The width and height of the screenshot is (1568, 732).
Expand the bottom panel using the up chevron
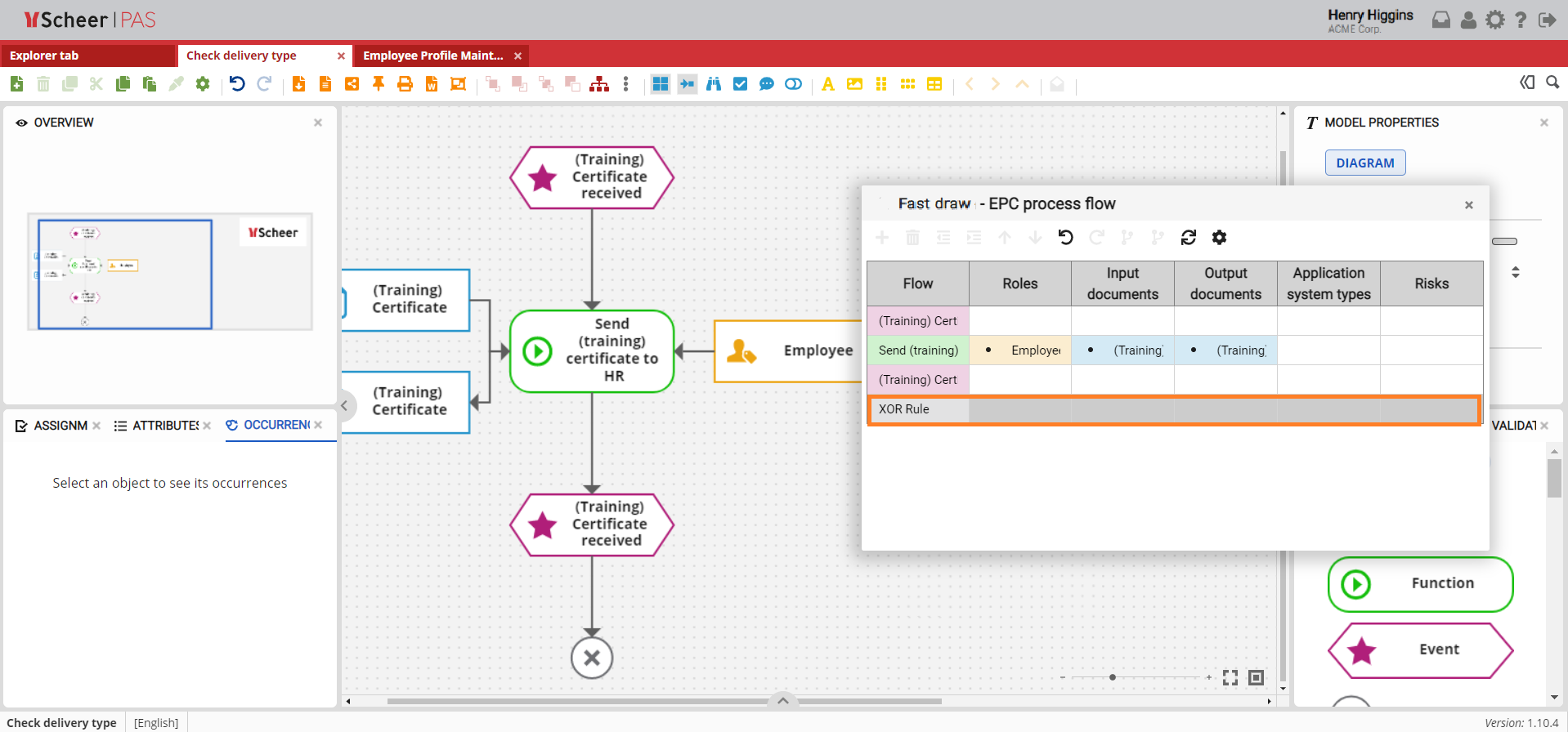click(782, 700)
